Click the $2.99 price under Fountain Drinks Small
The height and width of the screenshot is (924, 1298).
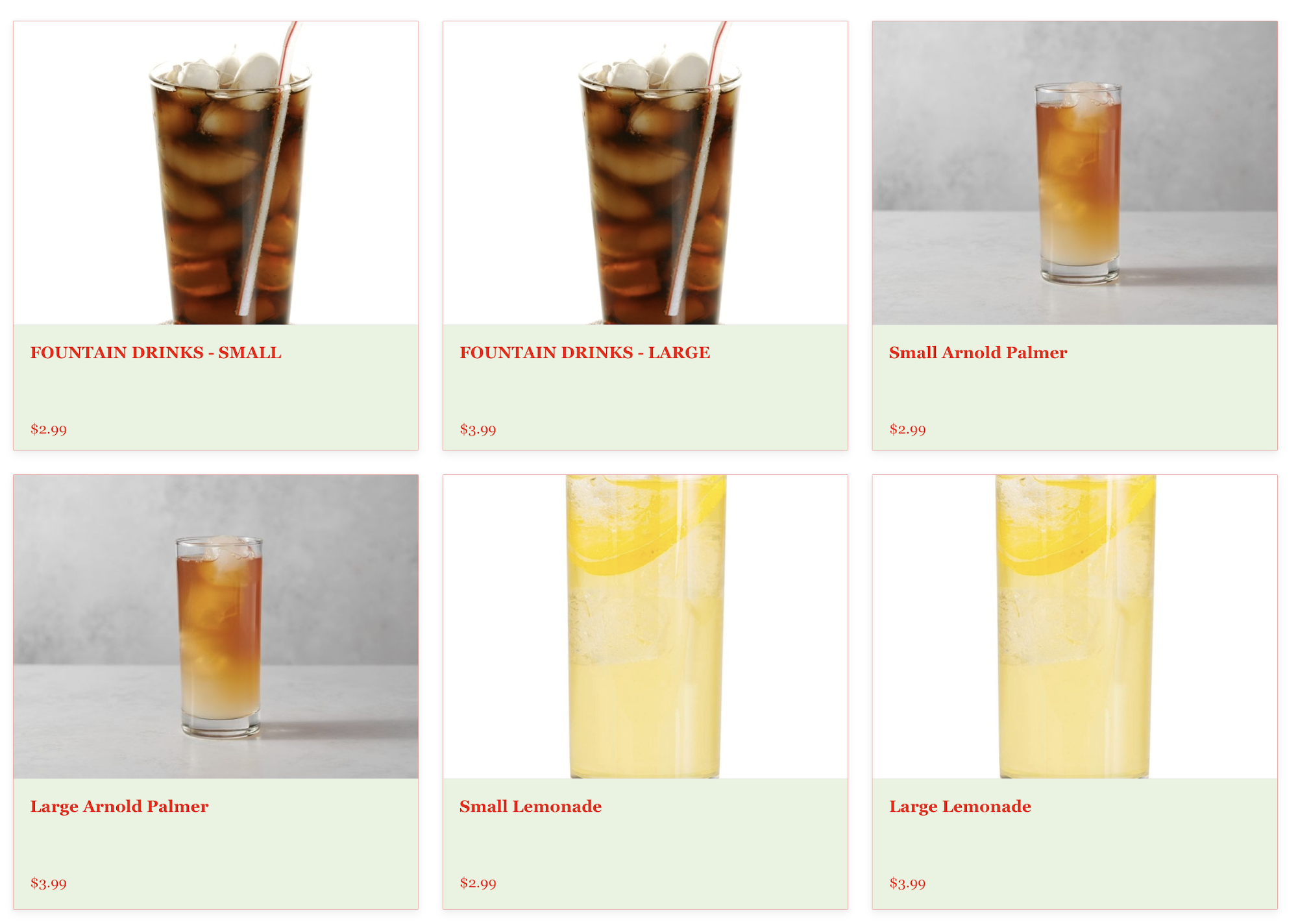point(49,430)
